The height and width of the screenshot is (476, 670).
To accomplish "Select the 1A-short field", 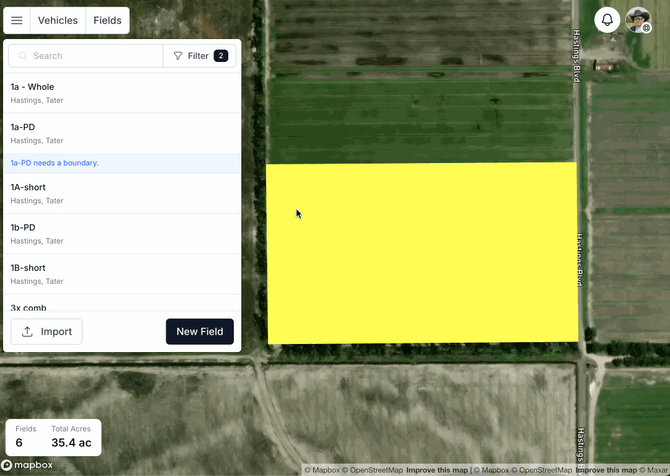I will tap(122, 193).
